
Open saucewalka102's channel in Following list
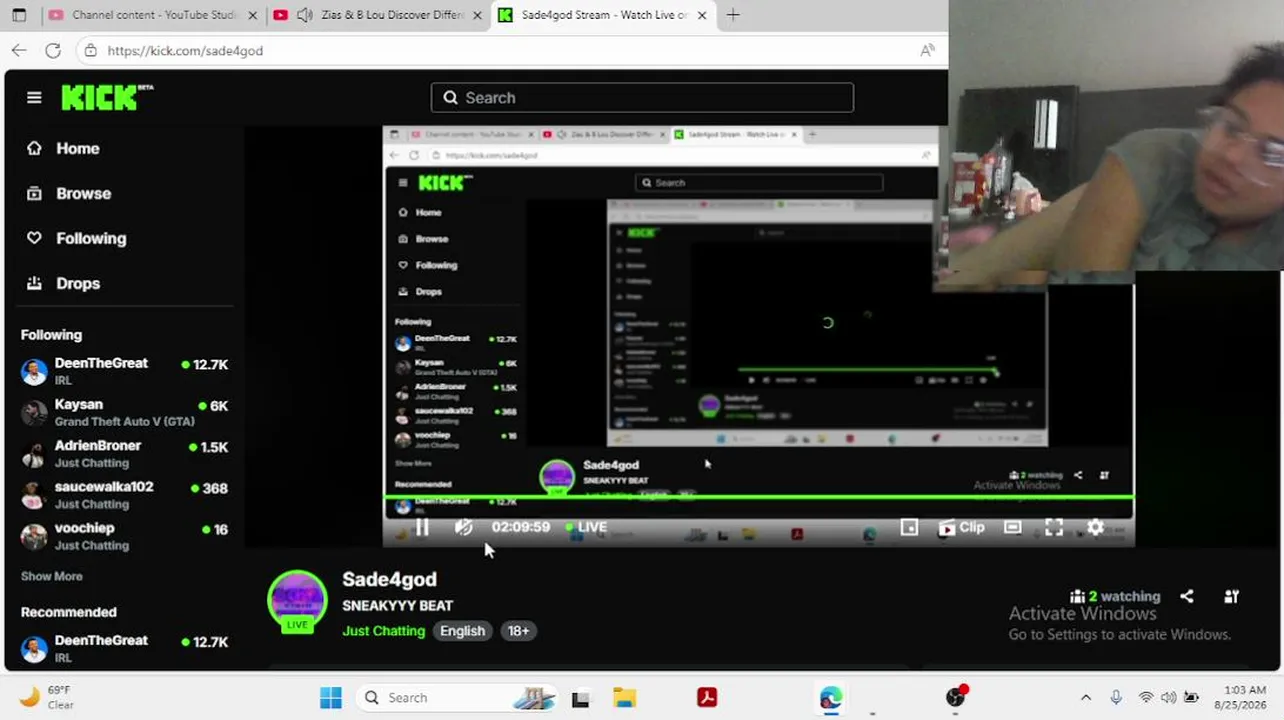pyautogui.click(x=125, y=495)
